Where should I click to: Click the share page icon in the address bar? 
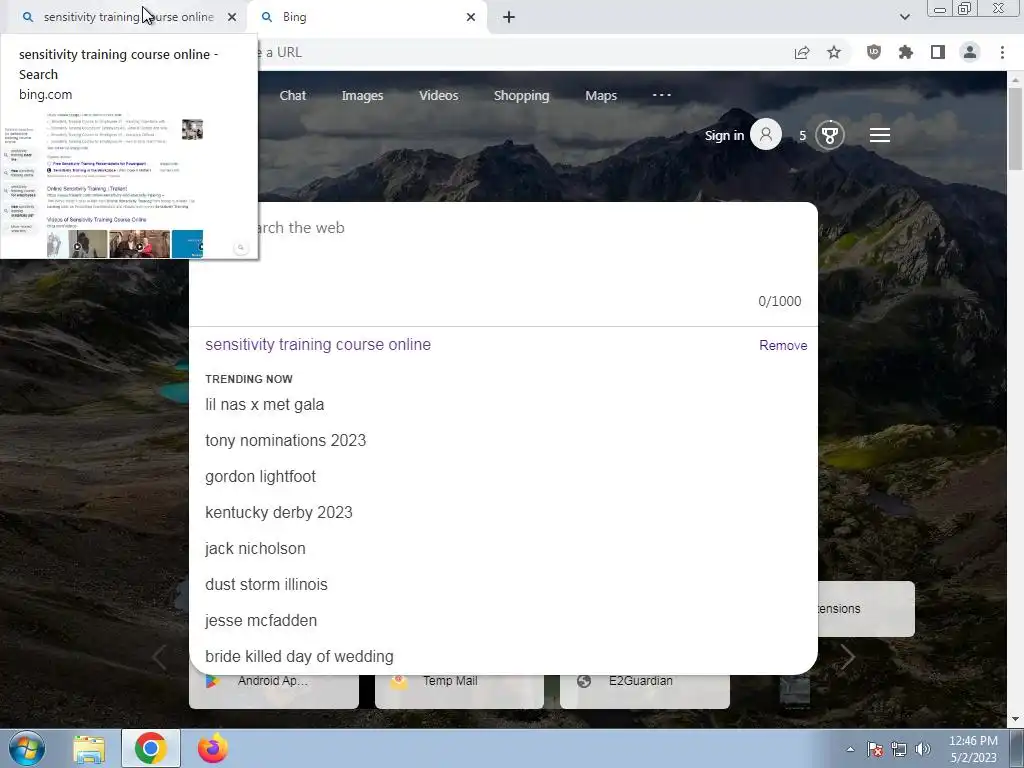tap(802, 52)
